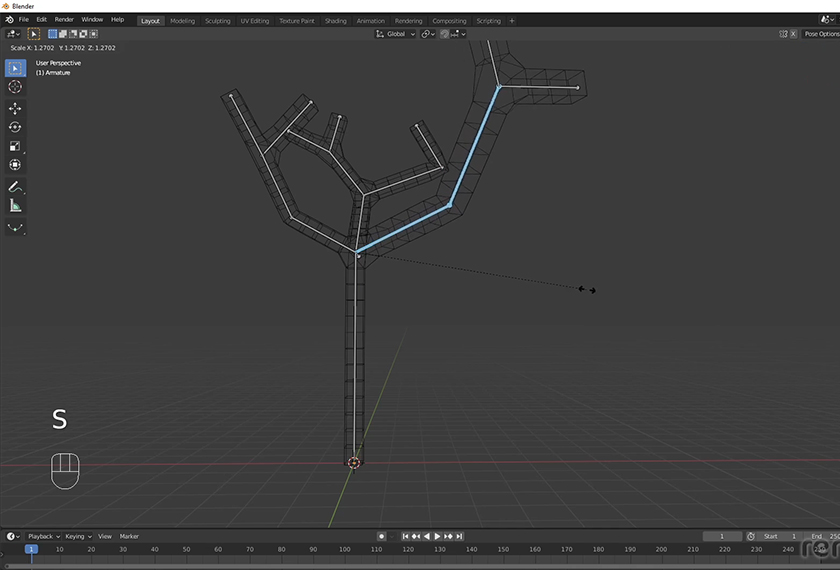Expand the Playback dropdown in timeline
Viewport: 840px width, 570px height.
pyautogui.click(x=43, y=536)
